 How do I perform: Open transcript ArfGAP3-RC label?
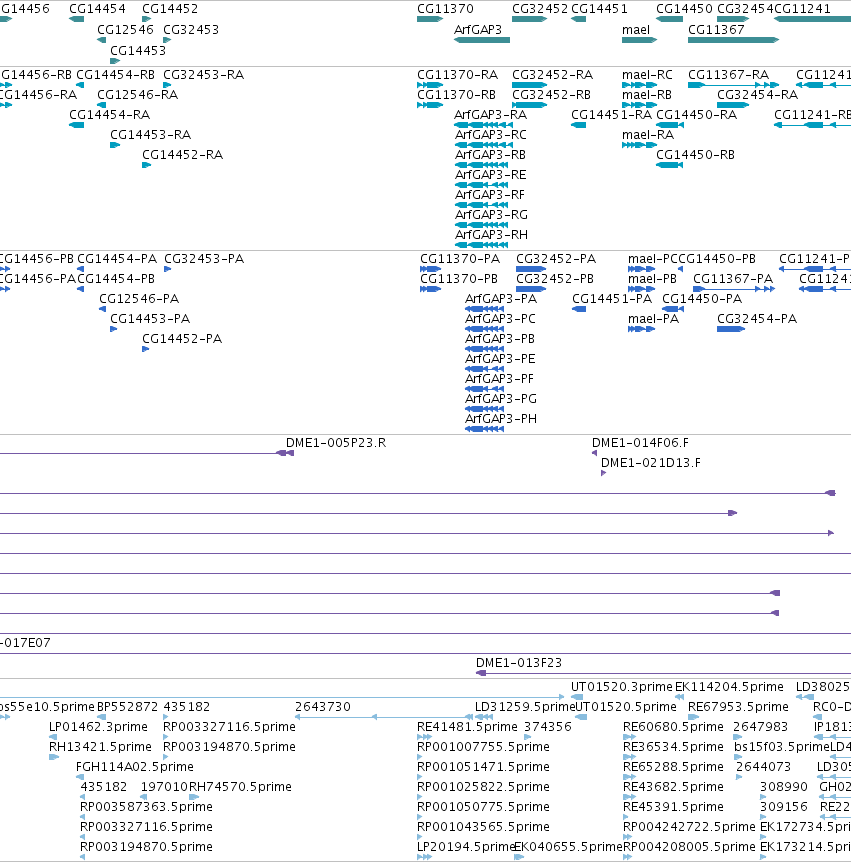pyautogui.click(x=490, y=135)
